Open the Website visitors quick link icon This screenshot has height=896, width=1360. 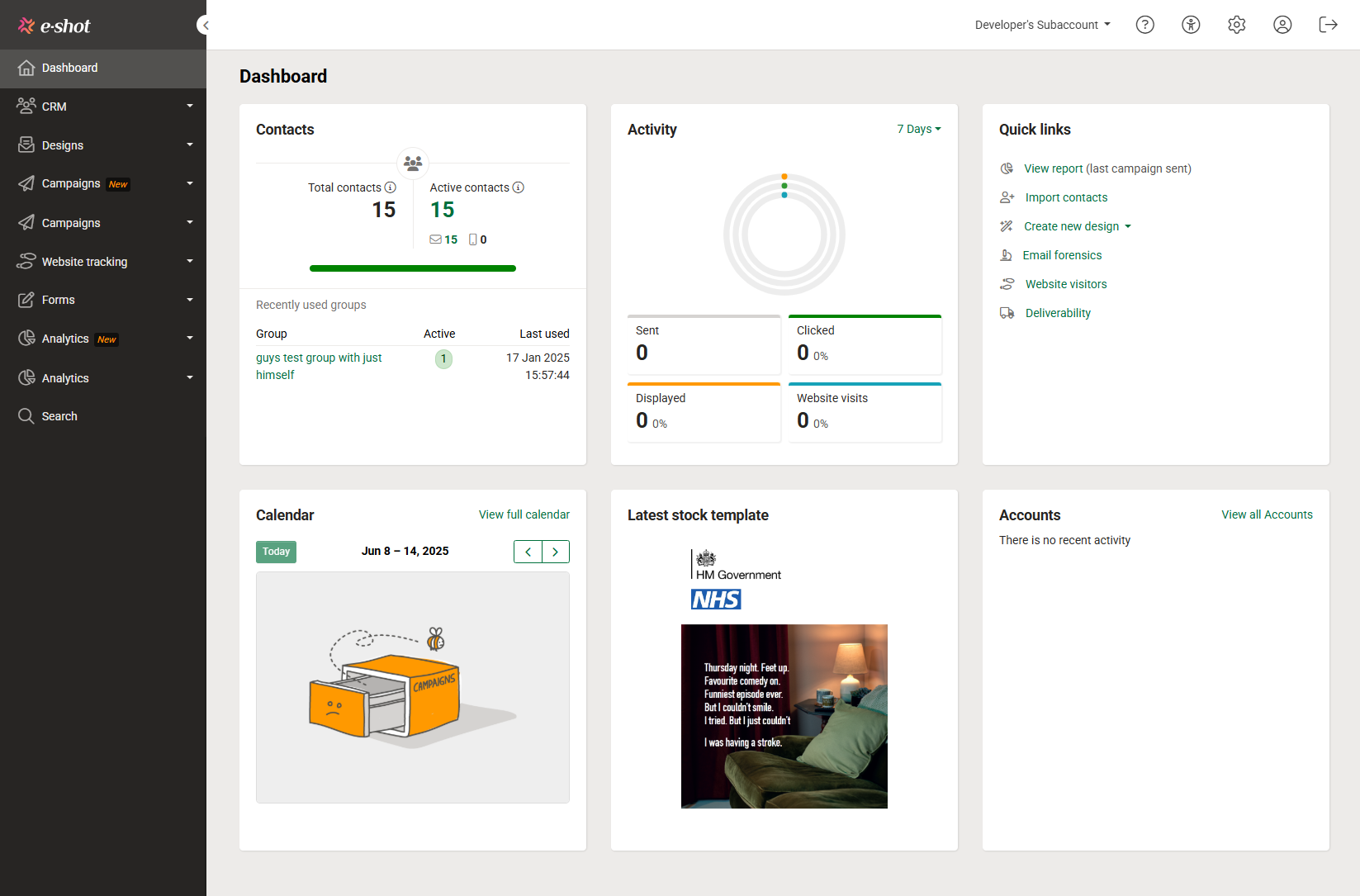tap(1007, 283)
